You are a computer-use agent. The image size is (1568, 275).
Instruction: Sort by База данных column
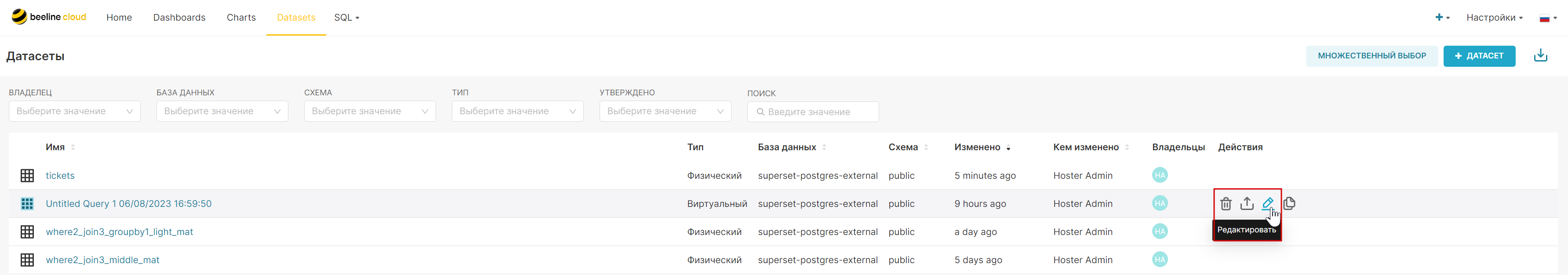tap(791, 147)
